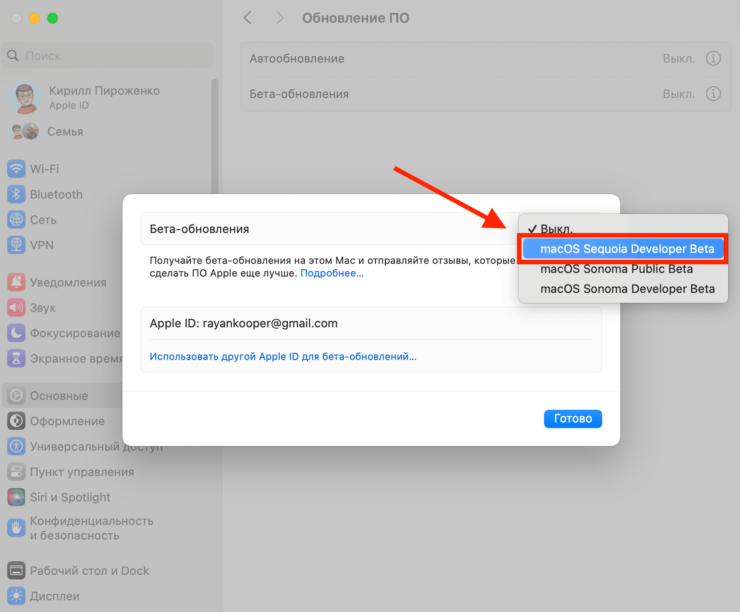Click the Обновление ПО title

point(355,18)
